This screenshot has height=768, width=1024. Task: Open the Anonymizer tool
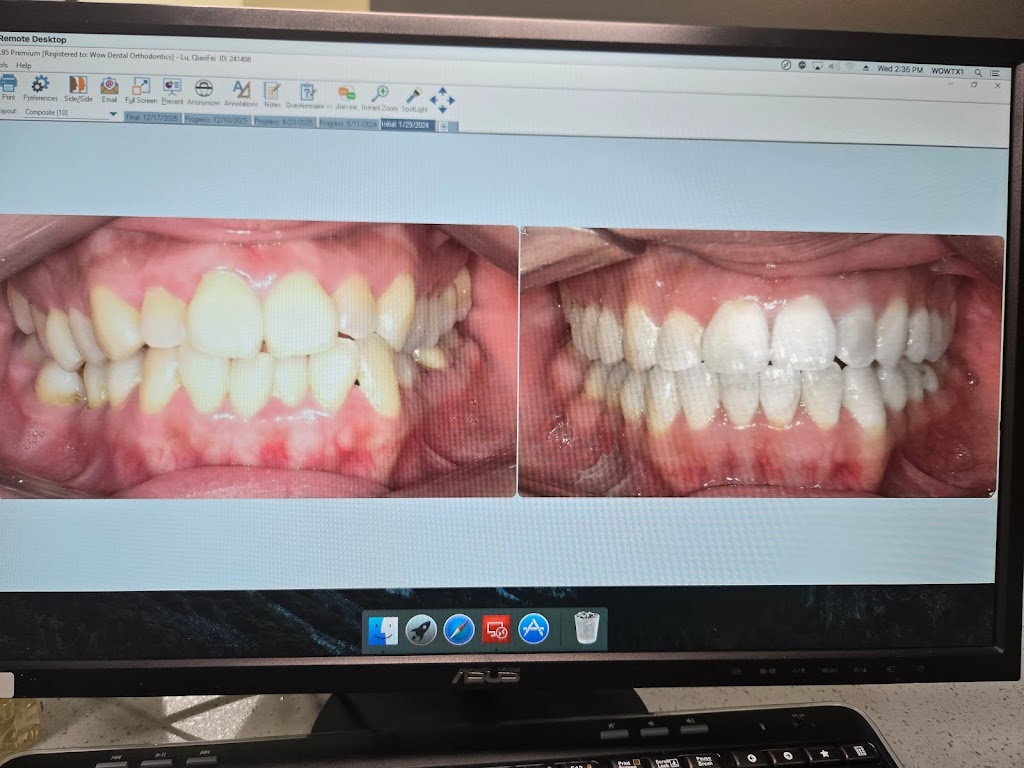pyautogui.click(x=204, y=93)
